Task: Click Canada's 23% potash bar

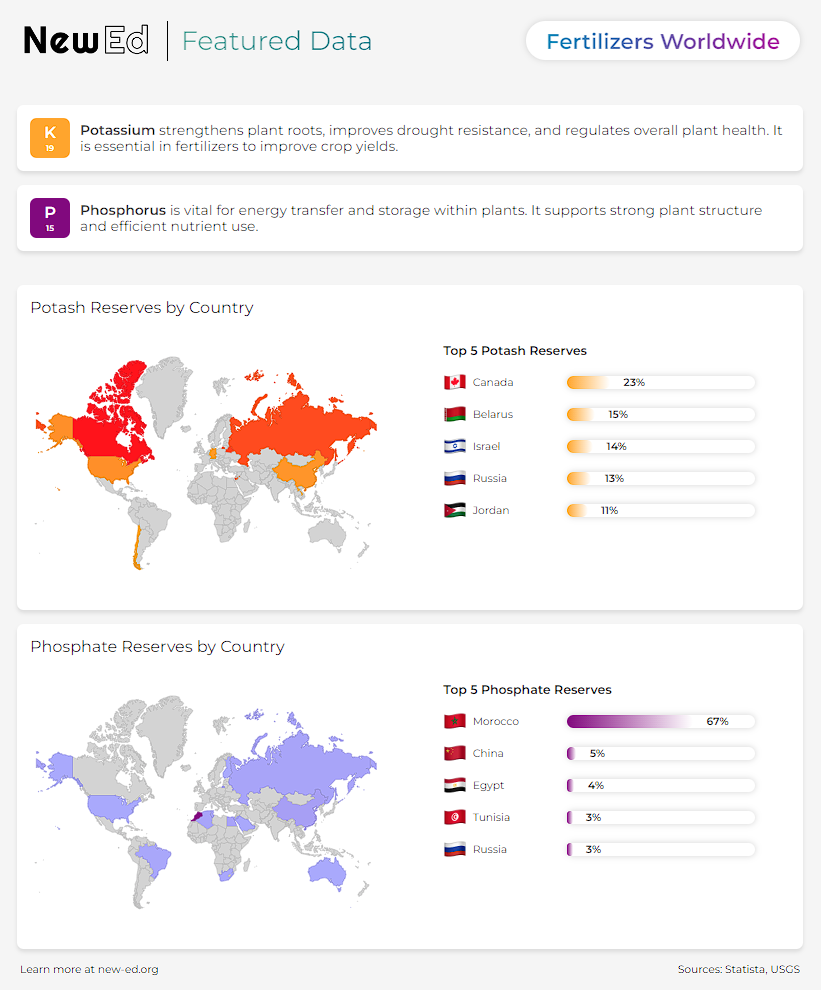Action: click(x=661, y=382)
